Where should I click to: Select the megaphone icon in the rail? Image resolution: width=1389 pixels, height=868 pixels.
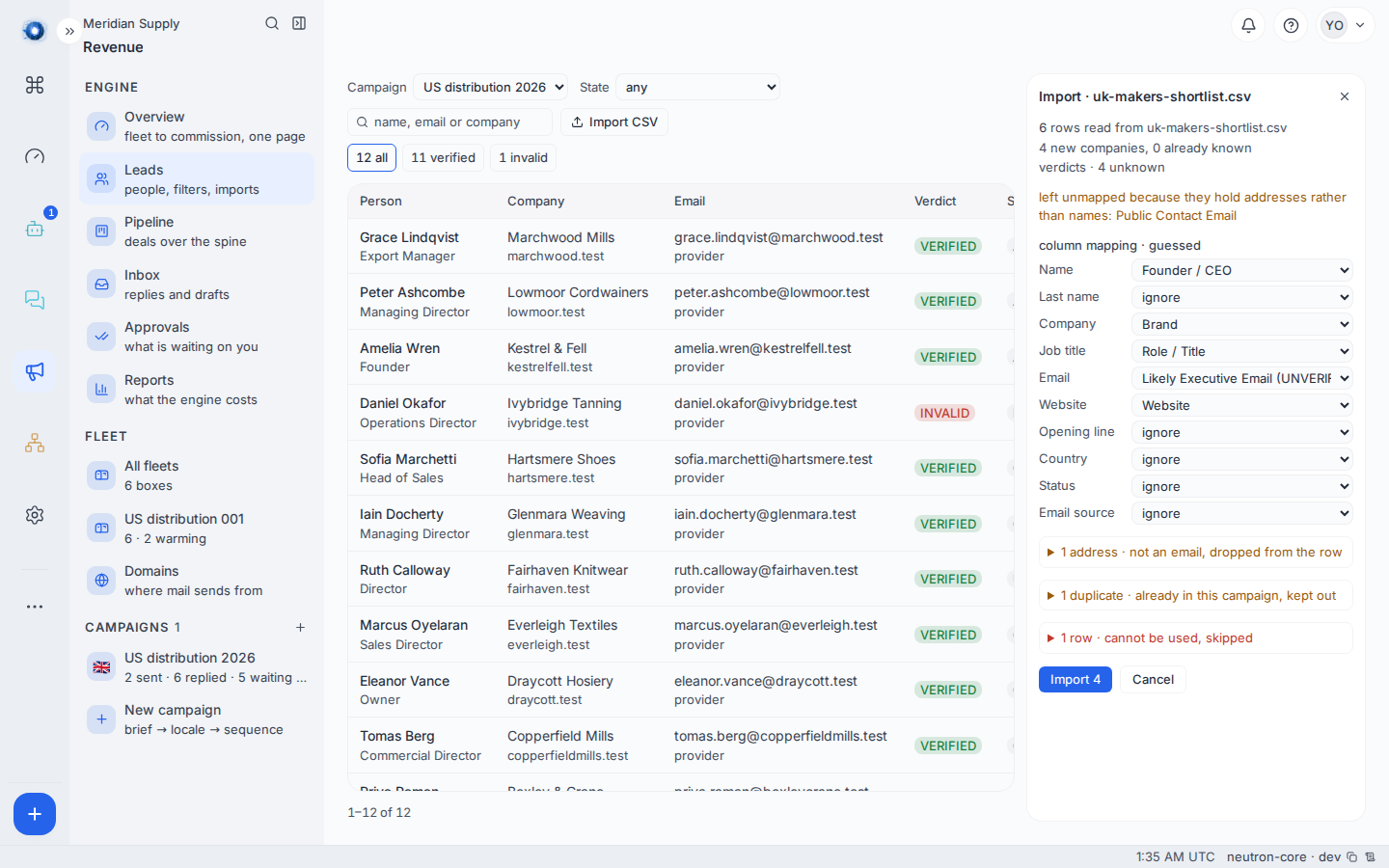[x=35, y=371]
